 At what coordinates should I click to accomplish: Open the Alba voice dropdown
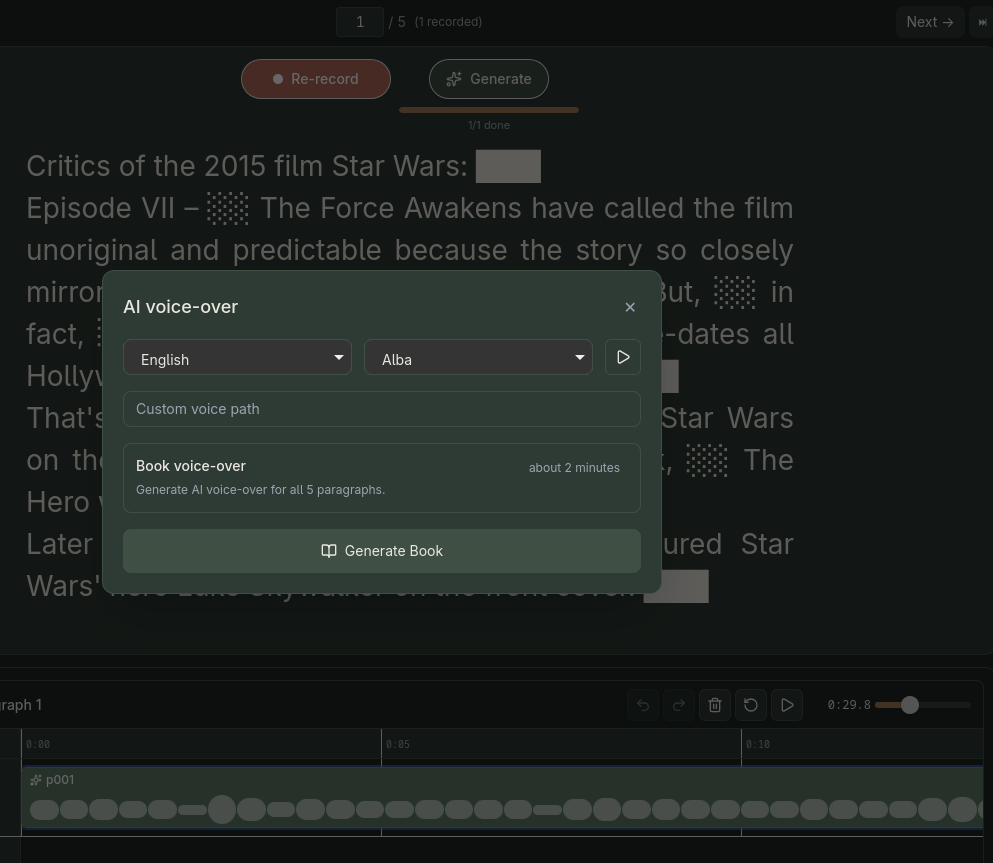coord(478,357)
